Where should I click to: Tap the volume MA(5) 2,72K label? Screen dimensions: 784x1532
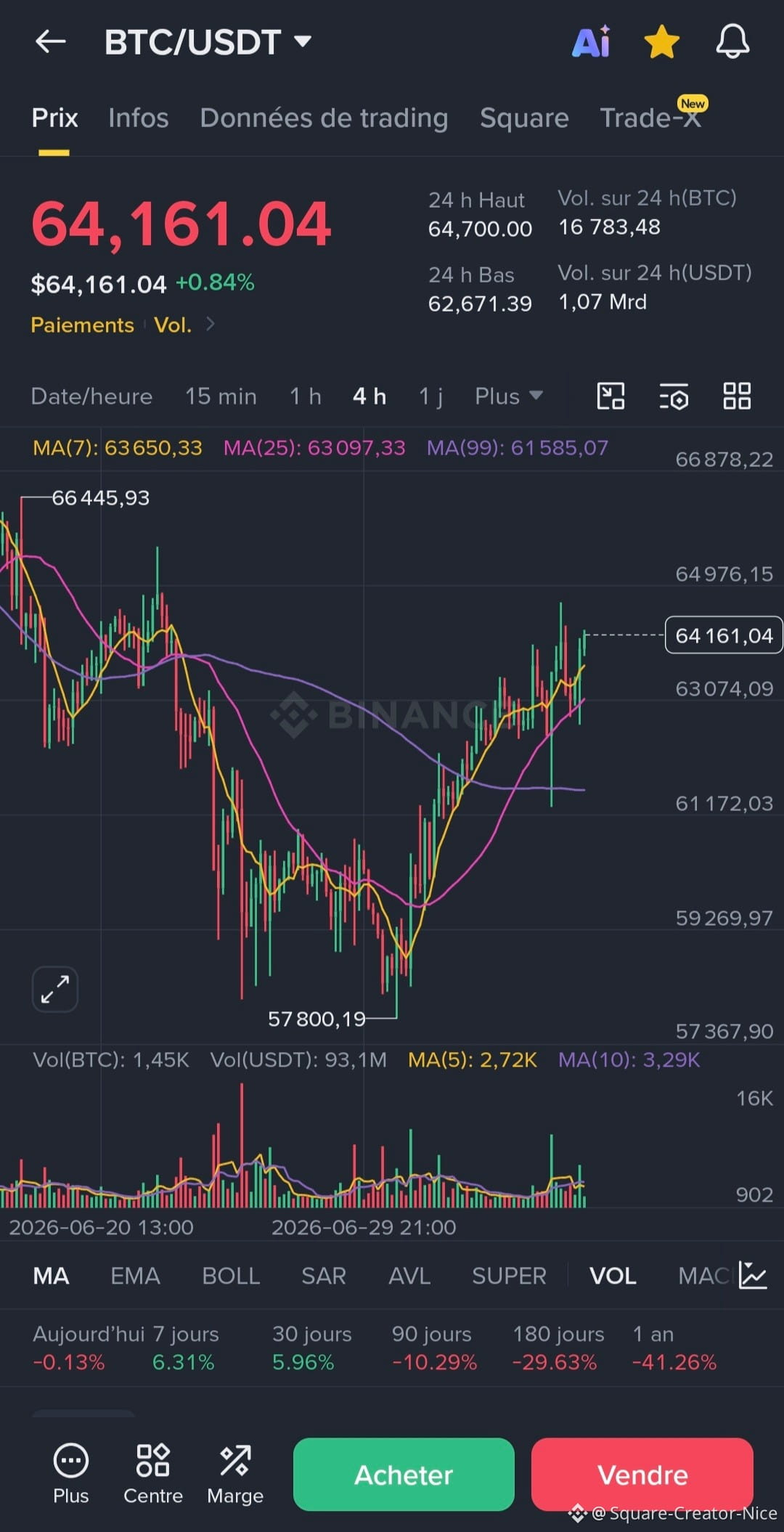(473, 1060)
